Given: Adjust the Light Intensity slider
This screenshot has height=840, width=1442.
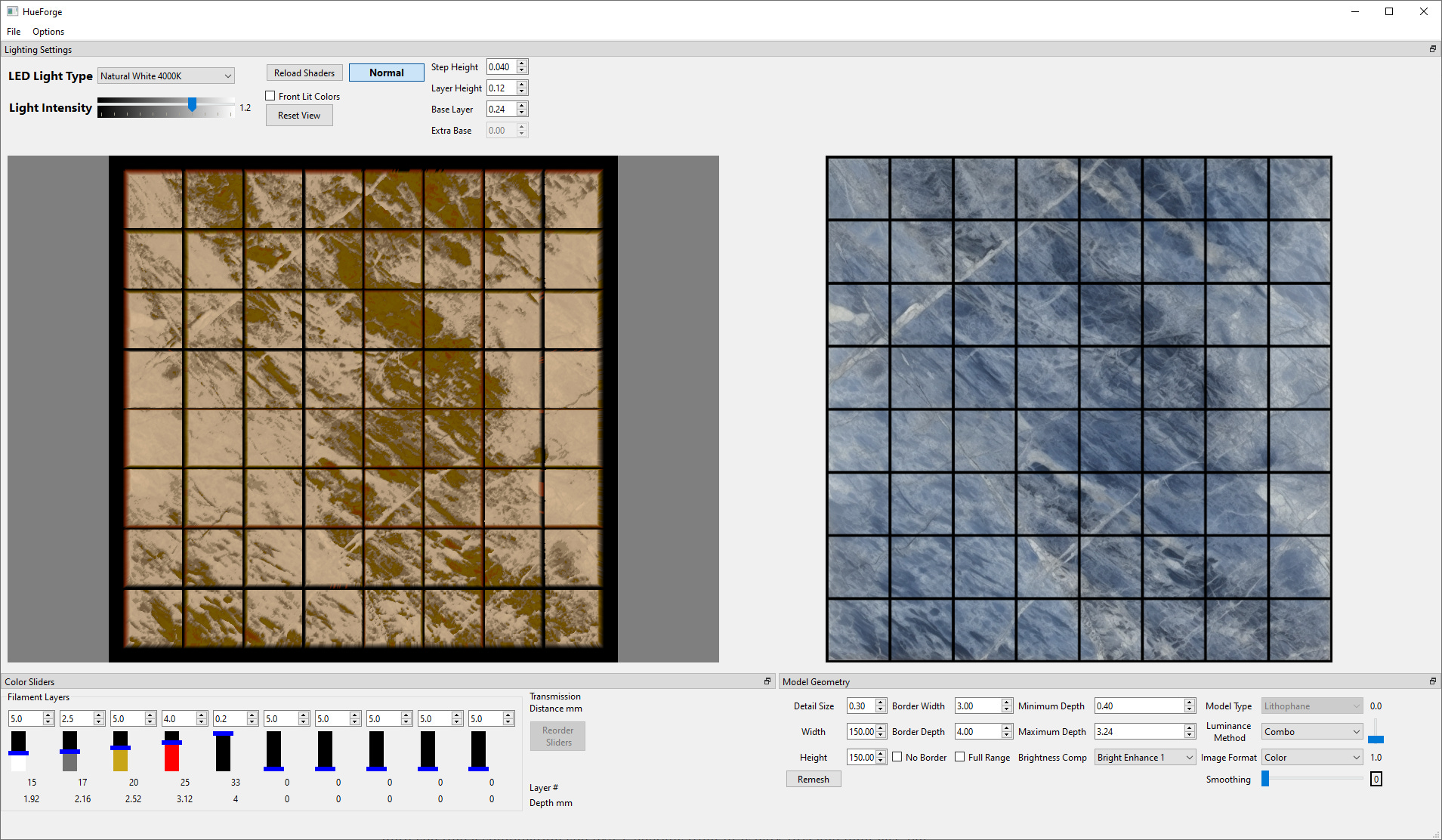Looking at the screenshot, I should coord(193,106).
